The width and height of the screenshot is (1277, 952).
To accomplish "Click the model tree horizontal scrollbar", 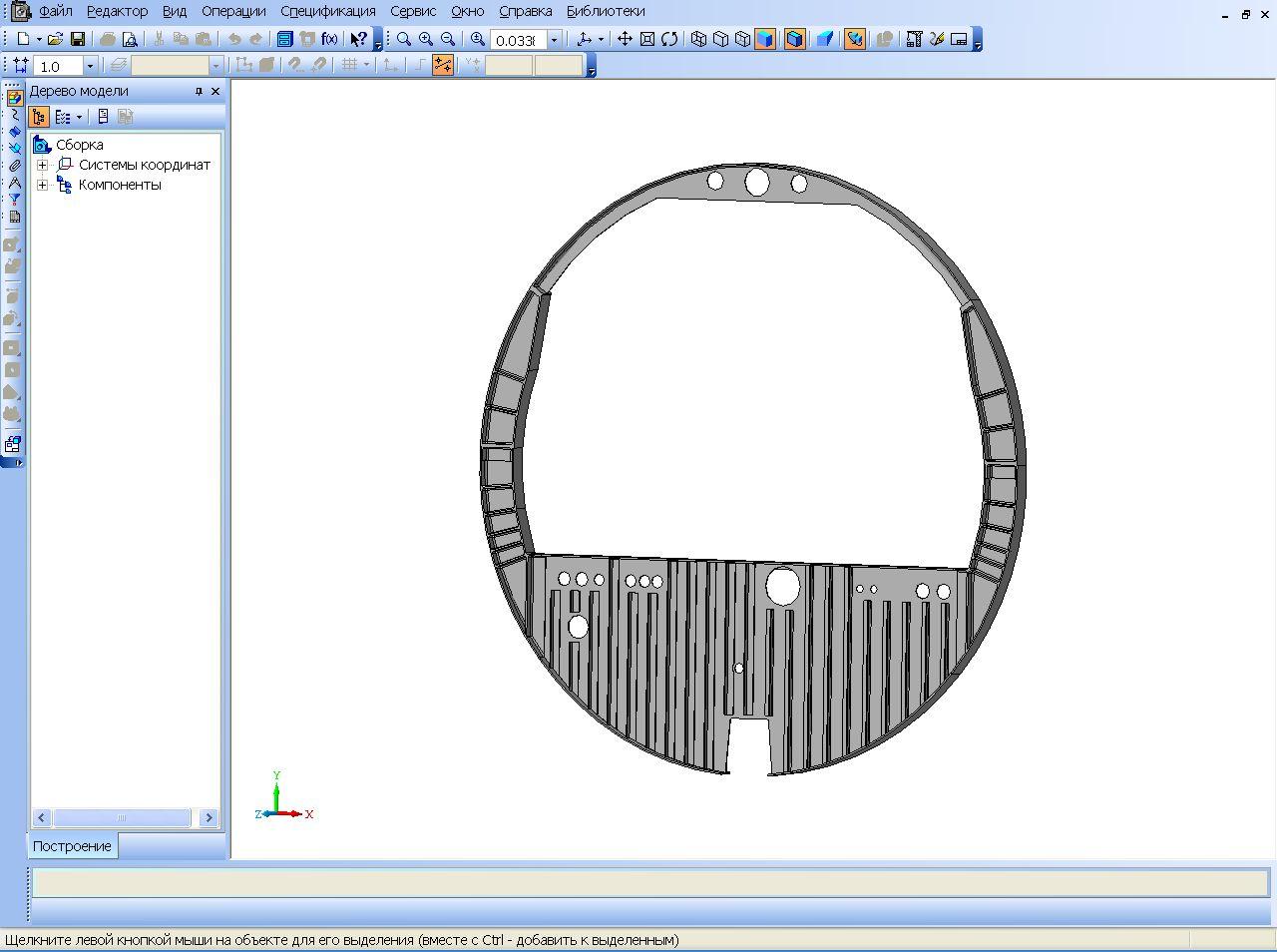I will point(122,818).
